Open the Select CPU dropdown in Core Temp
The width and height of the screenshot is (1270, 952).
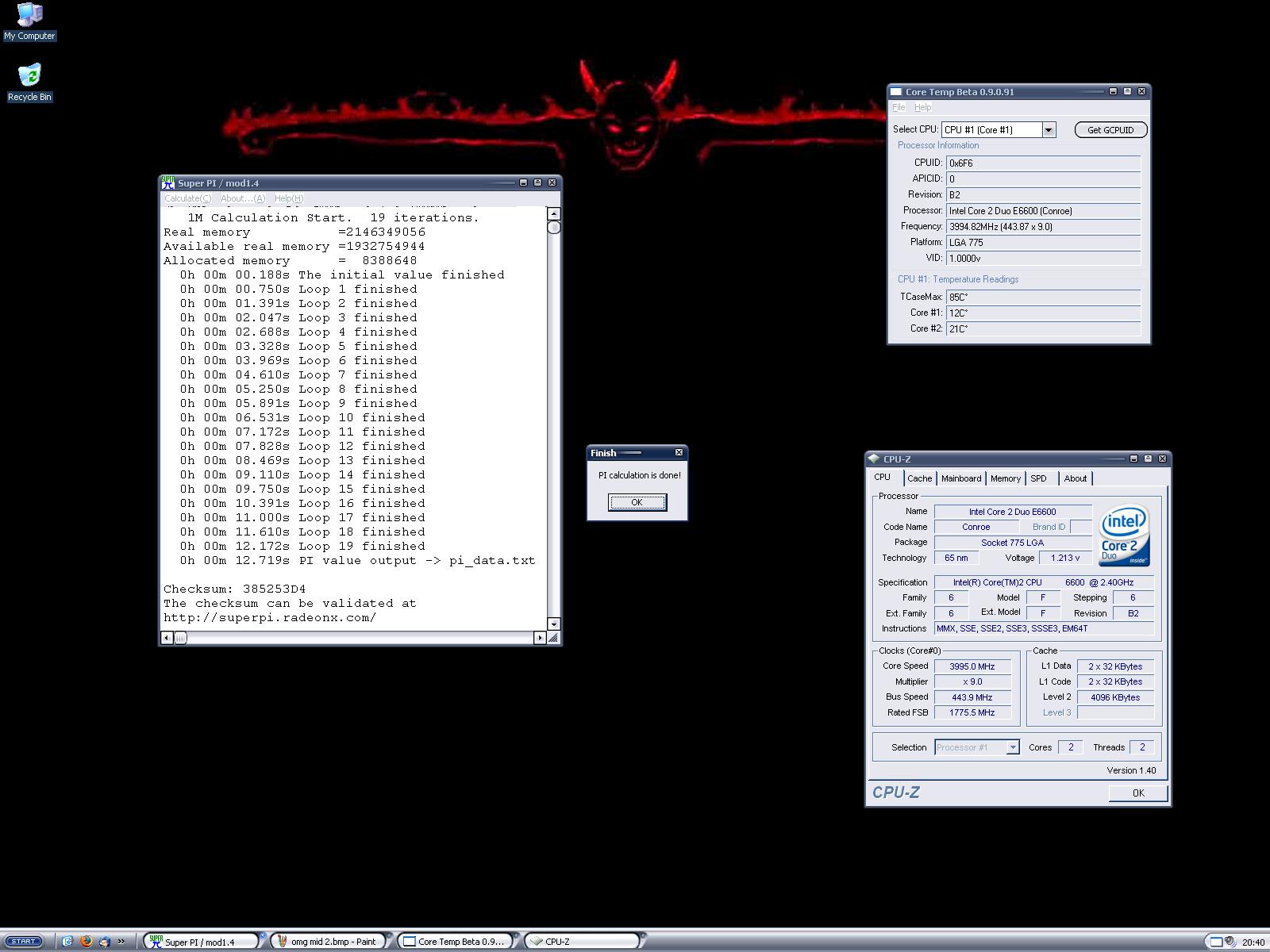[1049, 129]
